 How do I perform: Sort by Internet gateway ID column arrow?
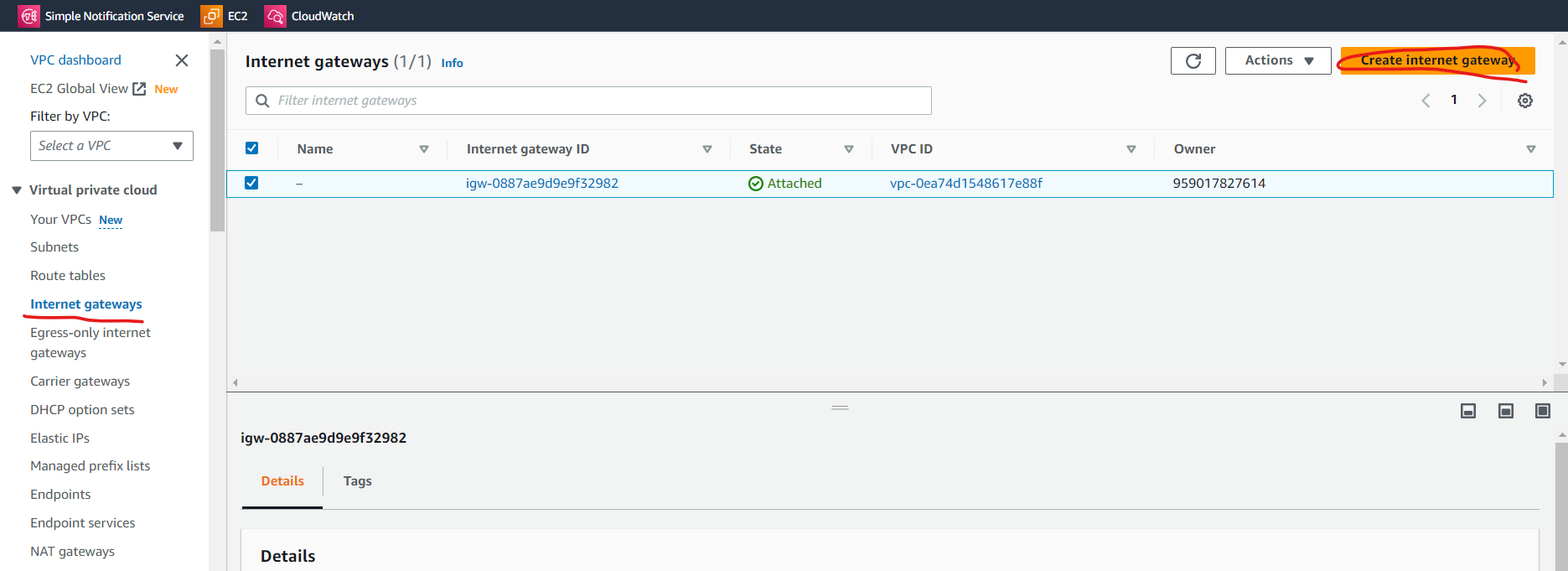[707, 149]
